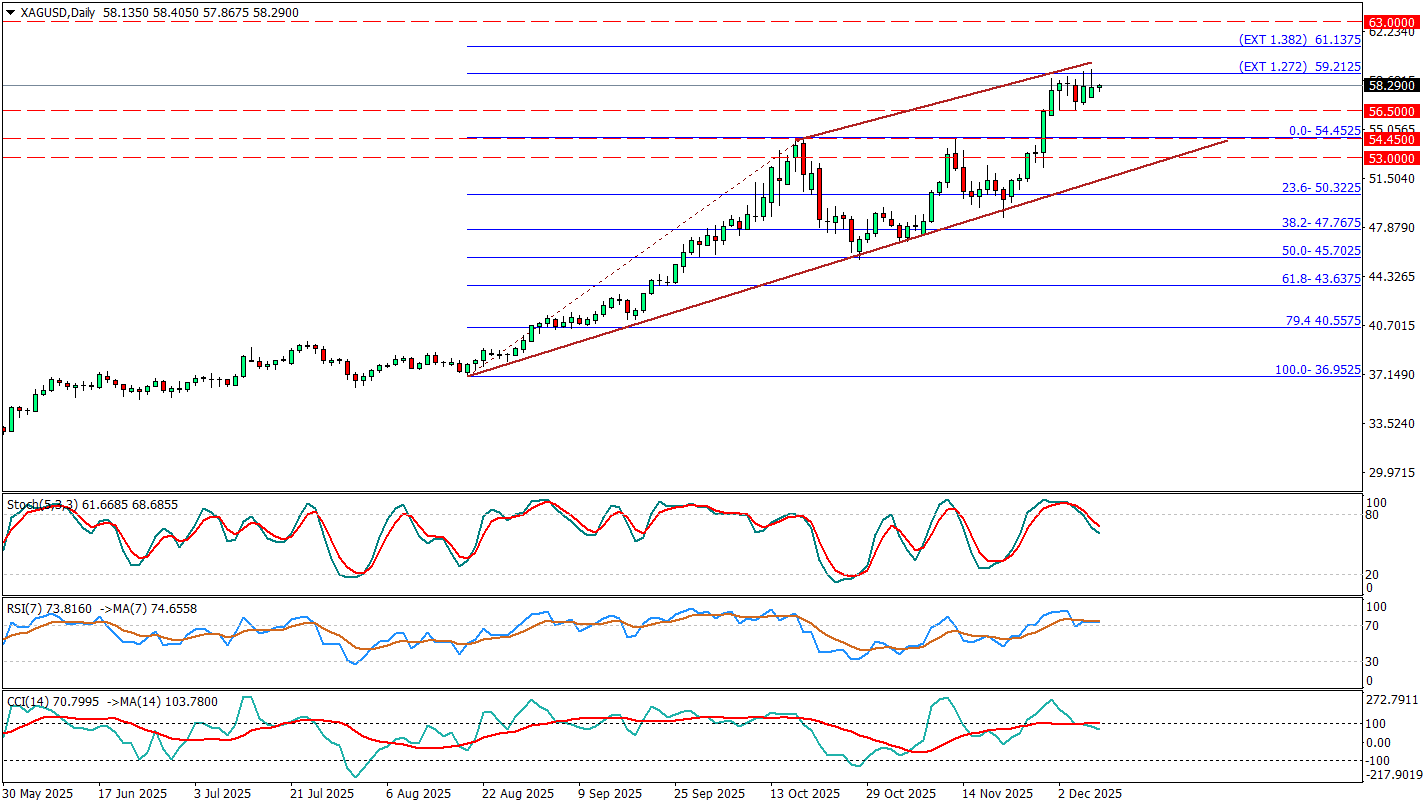This screenshot has width=1426, height=806.
Task: Click the 23.6 Fibonacci retracement label
Action: [x=1321, y=188]
